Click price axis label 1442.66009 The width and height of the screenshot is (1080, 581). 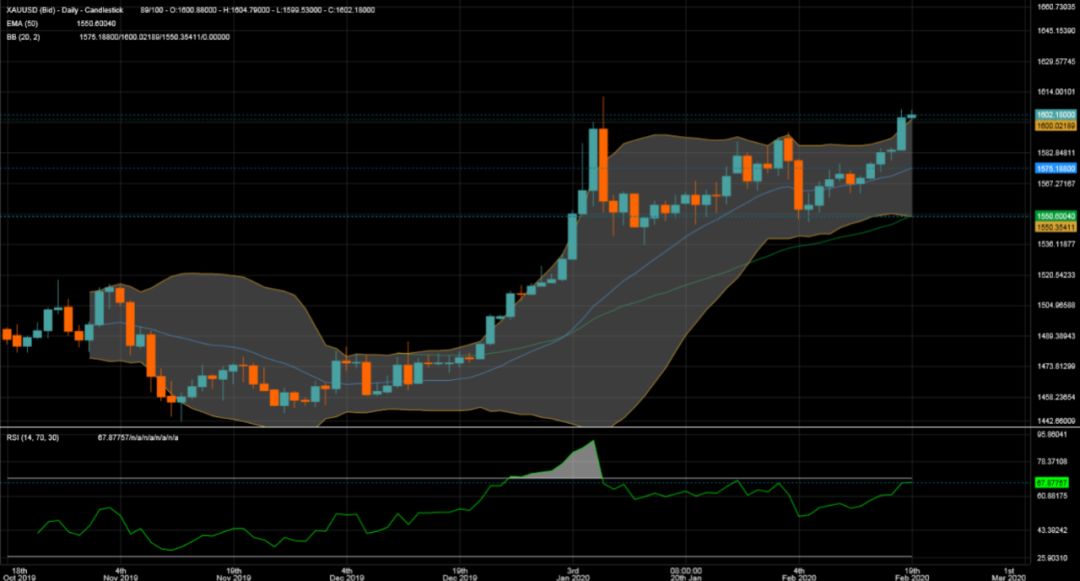pos(1056,421)
